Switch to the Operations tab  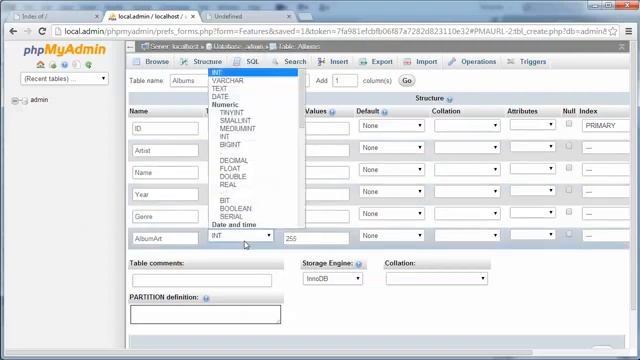(x=472, y=62)
